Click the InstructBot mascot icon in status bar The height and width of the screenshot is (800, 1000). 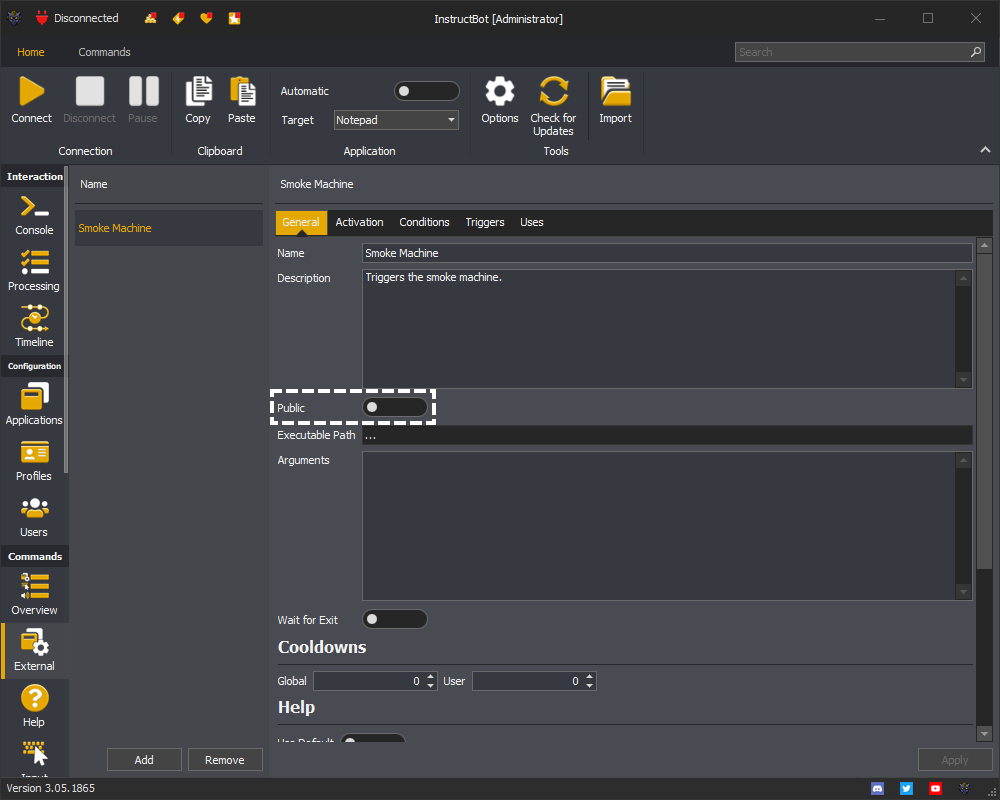tap(964, 789)
